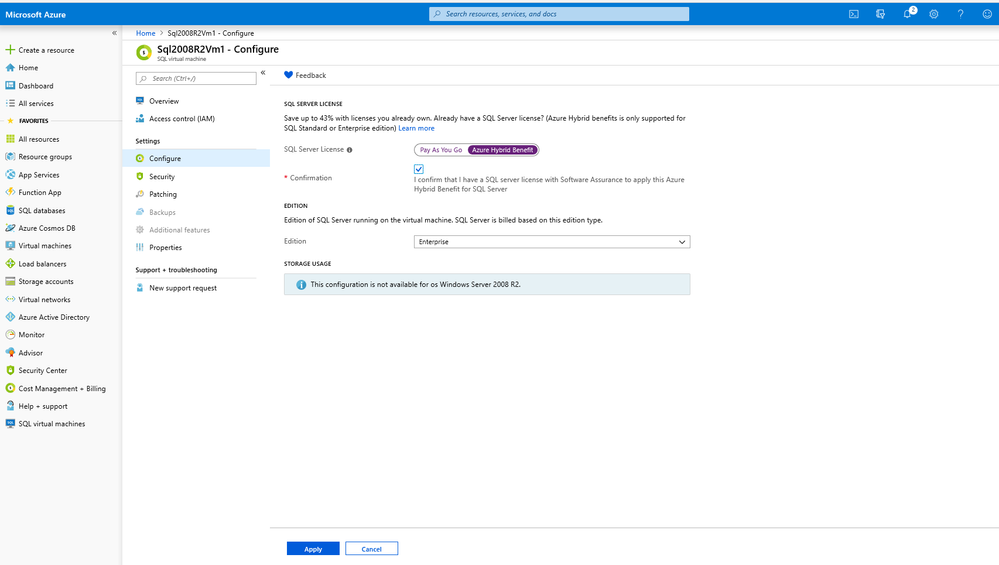The image size is (999, 565).
Task: Open Cloud Shell from top bar
Action: point(854,14)
